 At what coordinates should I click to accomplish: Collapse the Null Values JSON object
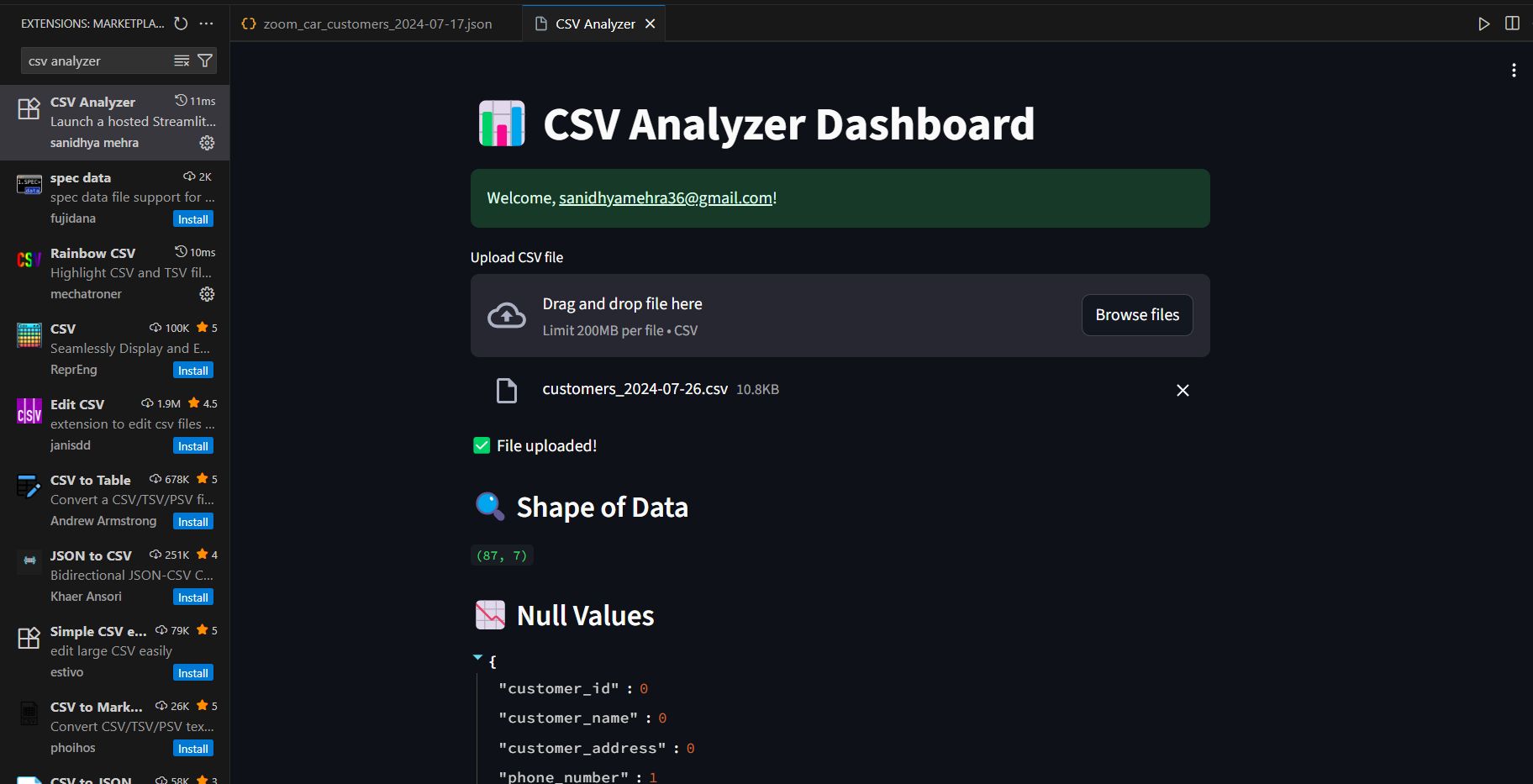click(x=477, y=657)
